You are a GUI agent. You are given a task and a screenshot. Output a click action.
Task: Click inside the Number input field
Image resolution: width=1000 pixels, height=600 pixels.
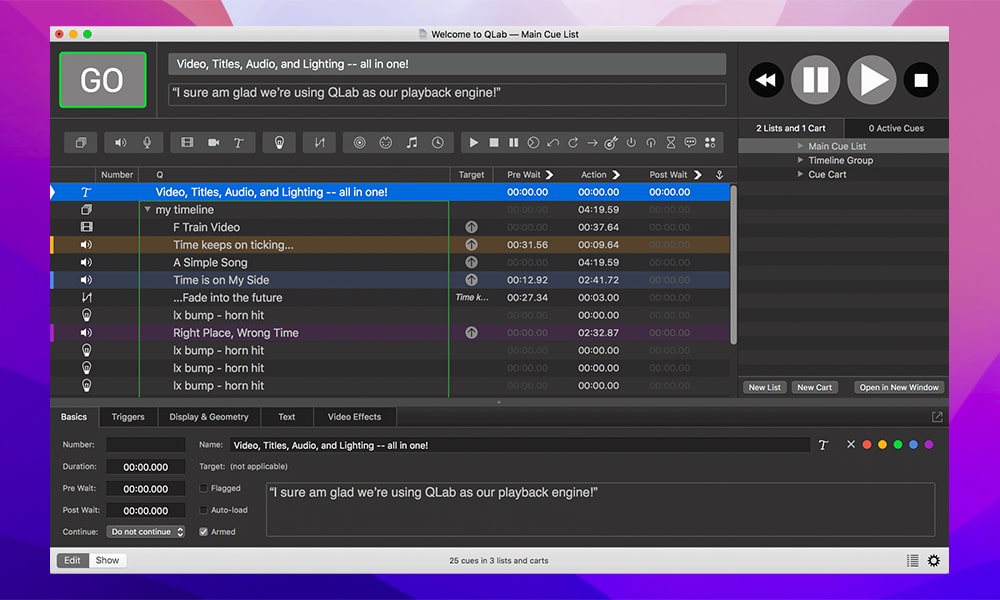tap(145, 444)
